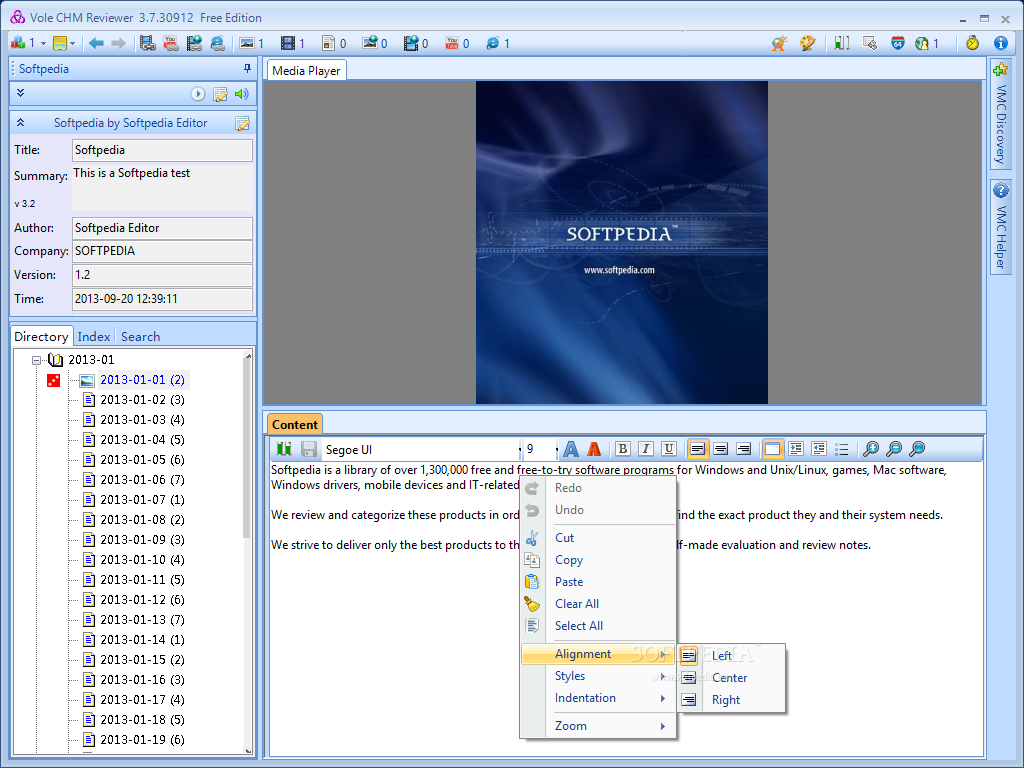Open the VMC Helper side tab
This screenshot has height=768, width=1024.
(1000, 227)
